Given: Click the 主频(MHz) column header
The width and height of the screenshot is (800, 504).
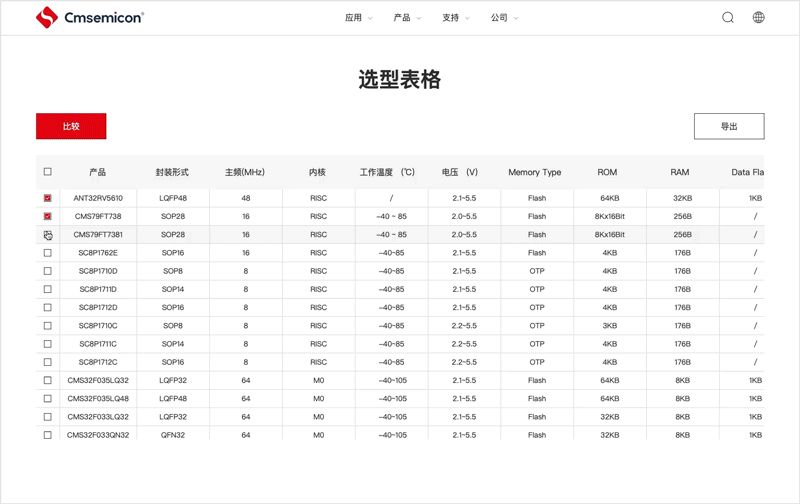Looking at the screenshot, I should (245, 172).
